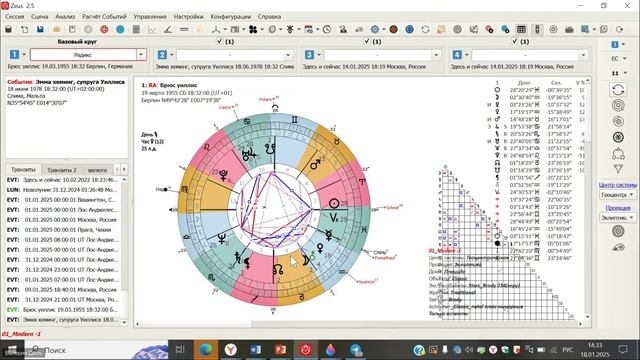Select the Эмма хеминг event row in list
This screenshot has height=360, width=640.
pyautogui.click(x=63, y=320)
